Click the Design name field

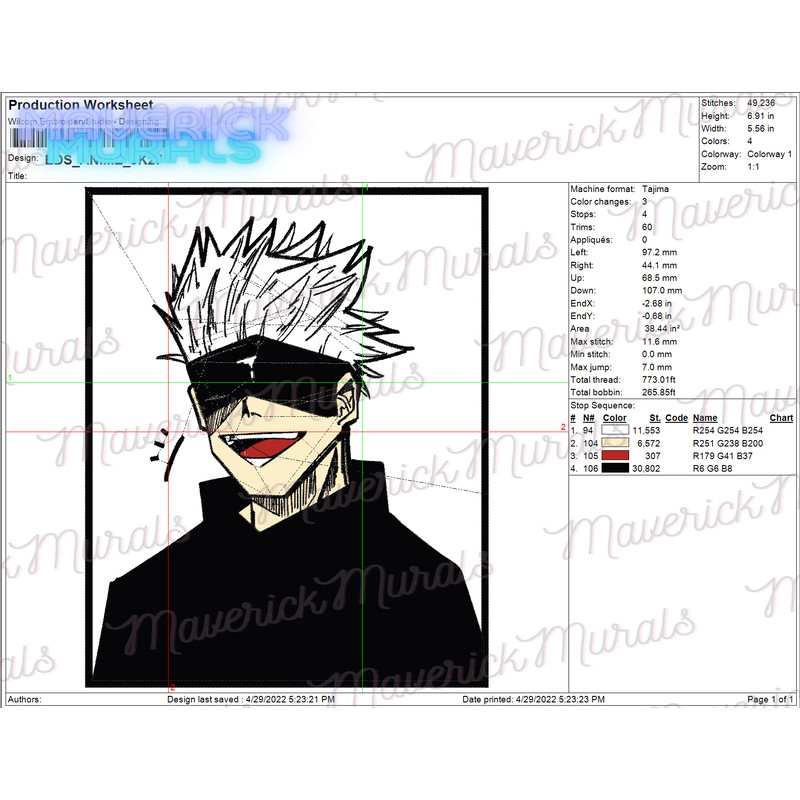coord(110,157)
